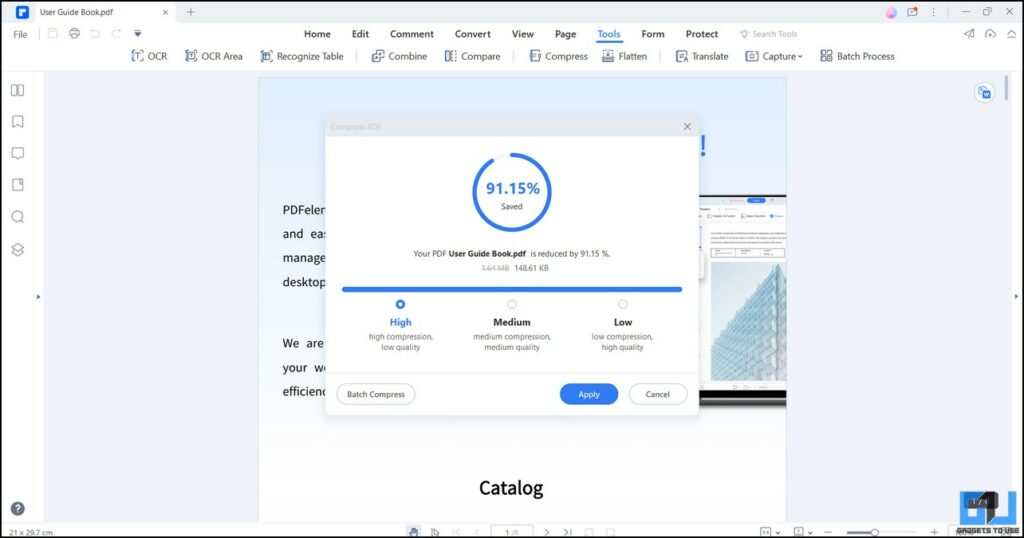Click the print icon

[x=74, y=33]
